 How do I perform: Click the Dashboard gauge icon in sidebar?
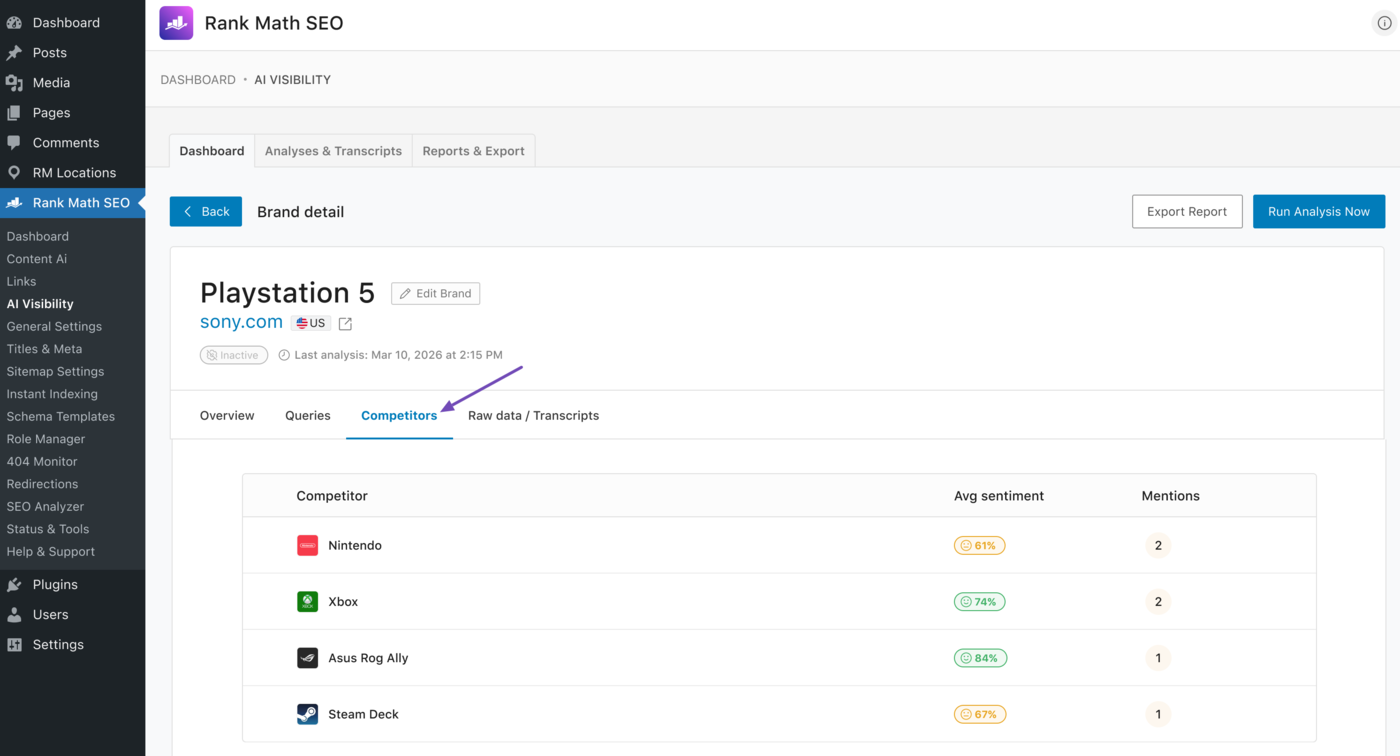pos(14,22)
